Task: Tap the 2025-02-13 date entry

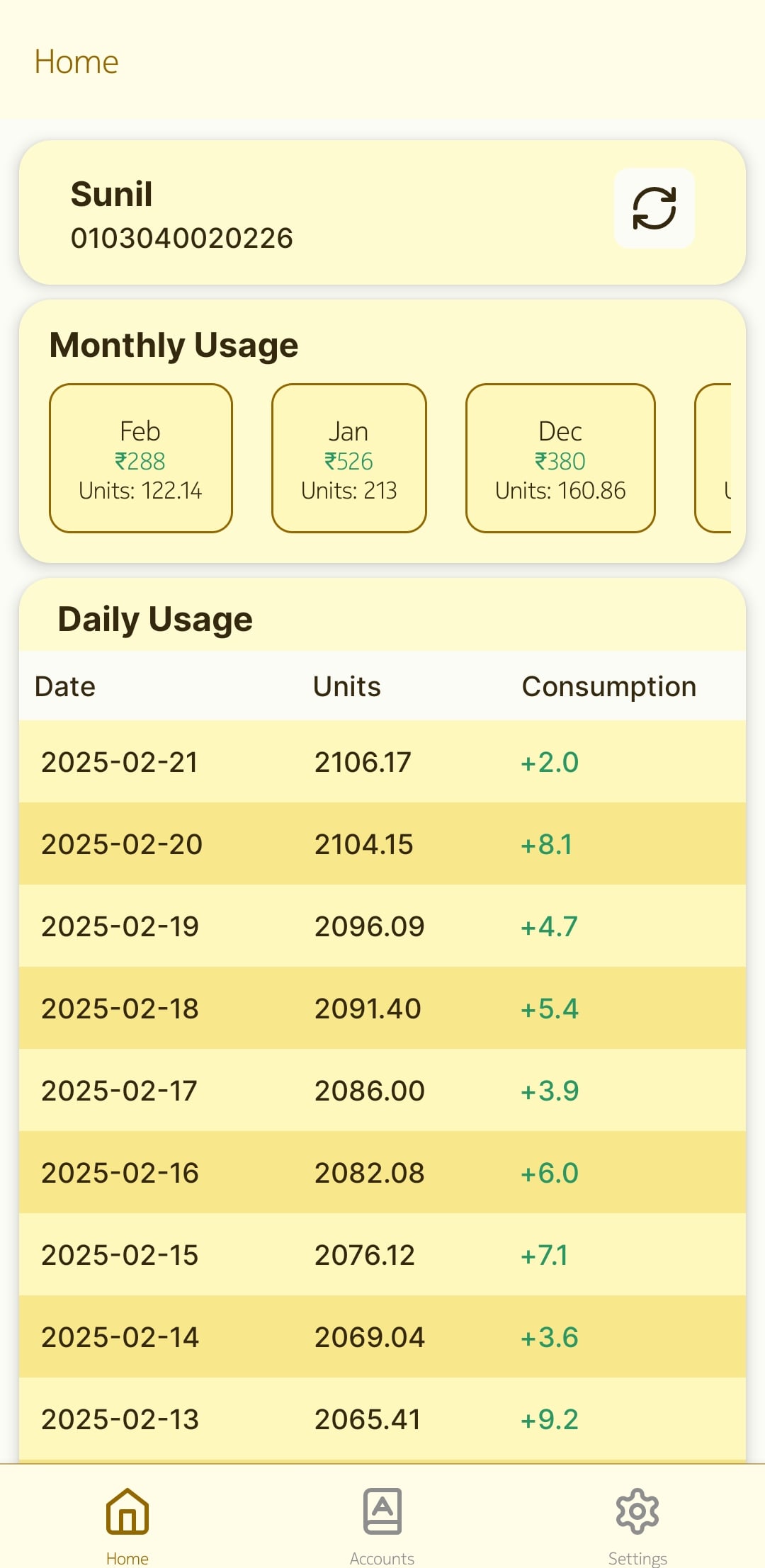Action: click(120, 1419)
